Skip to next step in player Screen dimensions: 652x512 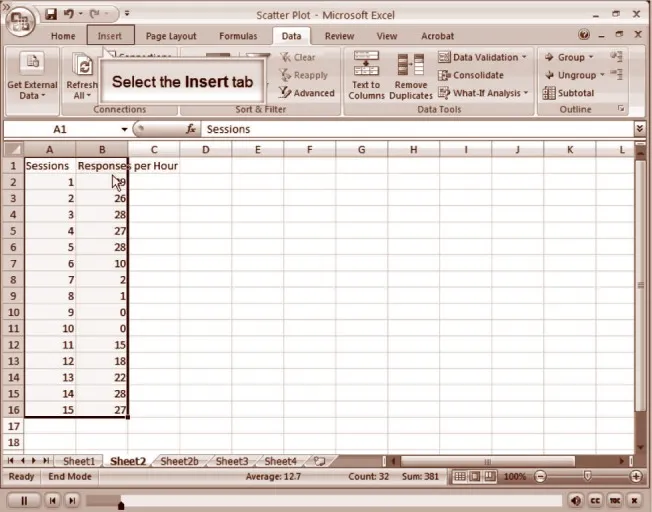pyautogui.click(x=72, y=500)
